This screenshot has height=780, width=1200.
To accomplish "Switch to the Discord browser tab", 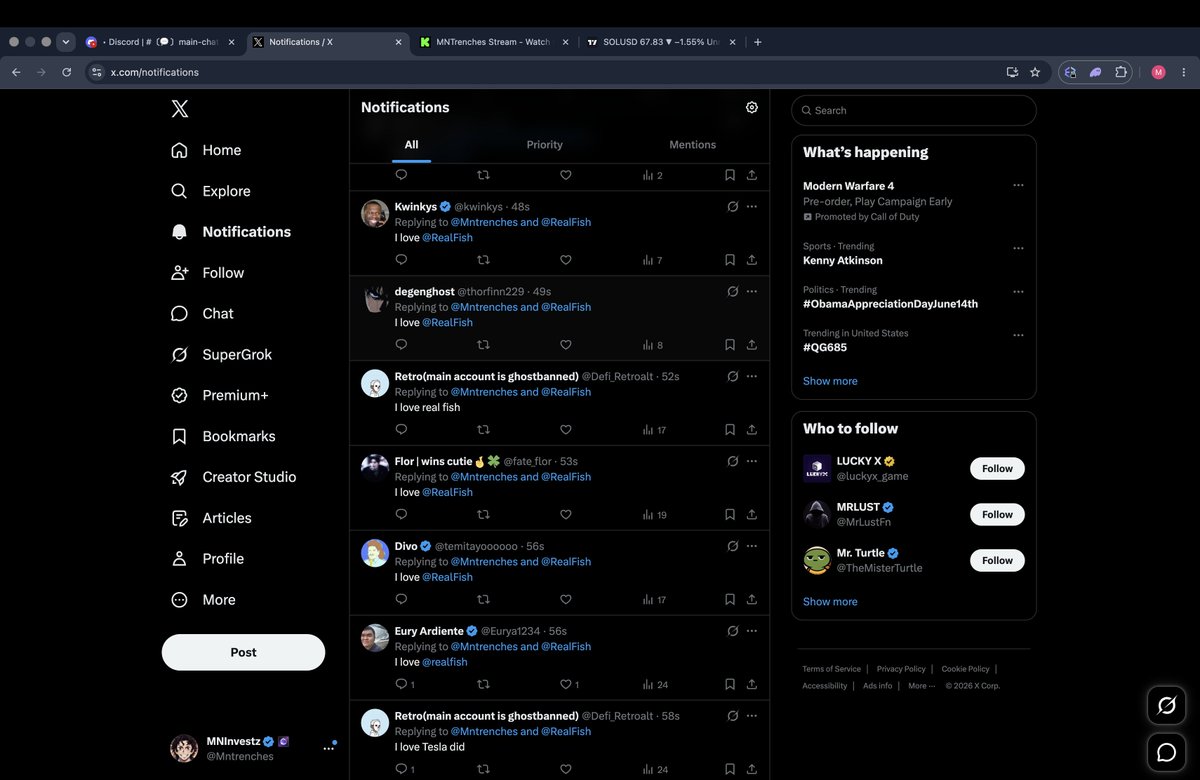I will coord(161,42).
